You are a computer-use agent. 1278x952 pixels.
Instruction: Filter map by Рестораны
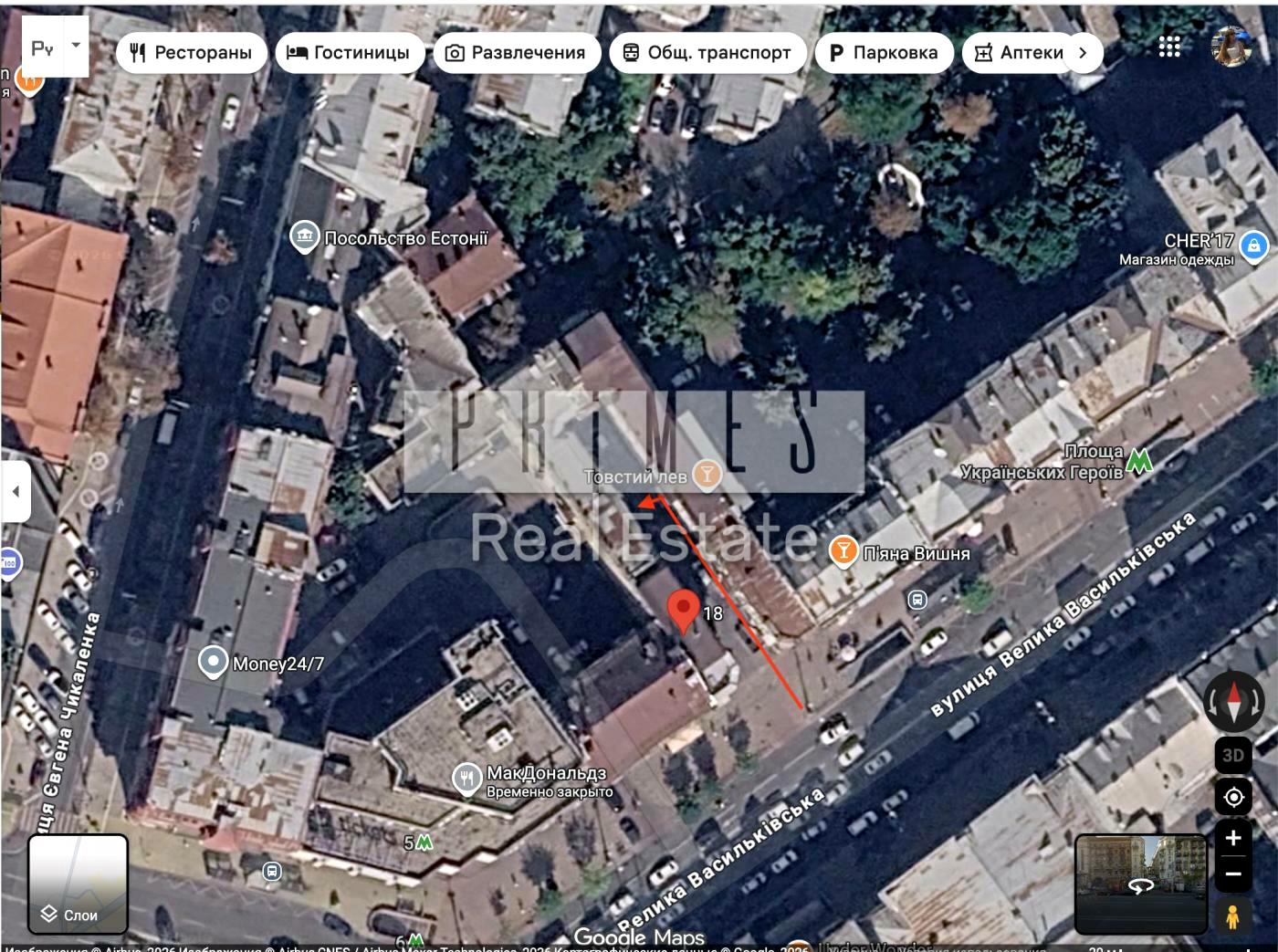tap(191, 53)
